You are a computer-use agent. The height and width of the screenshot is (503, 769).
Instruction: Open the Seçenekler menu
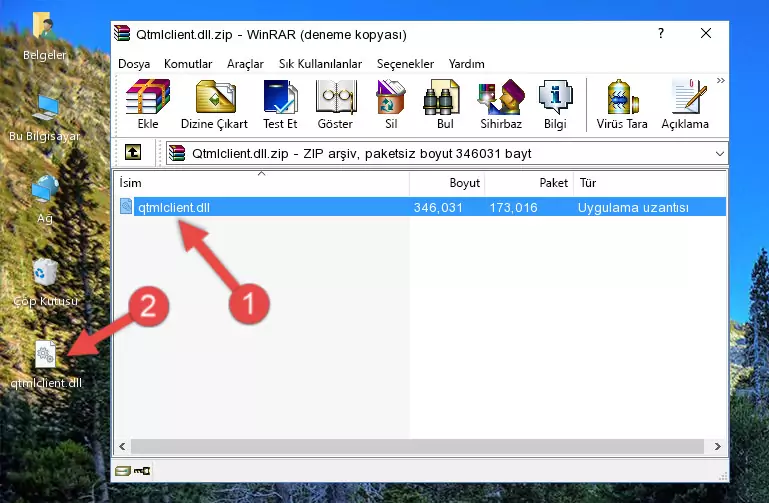click(x=405, y=64)
